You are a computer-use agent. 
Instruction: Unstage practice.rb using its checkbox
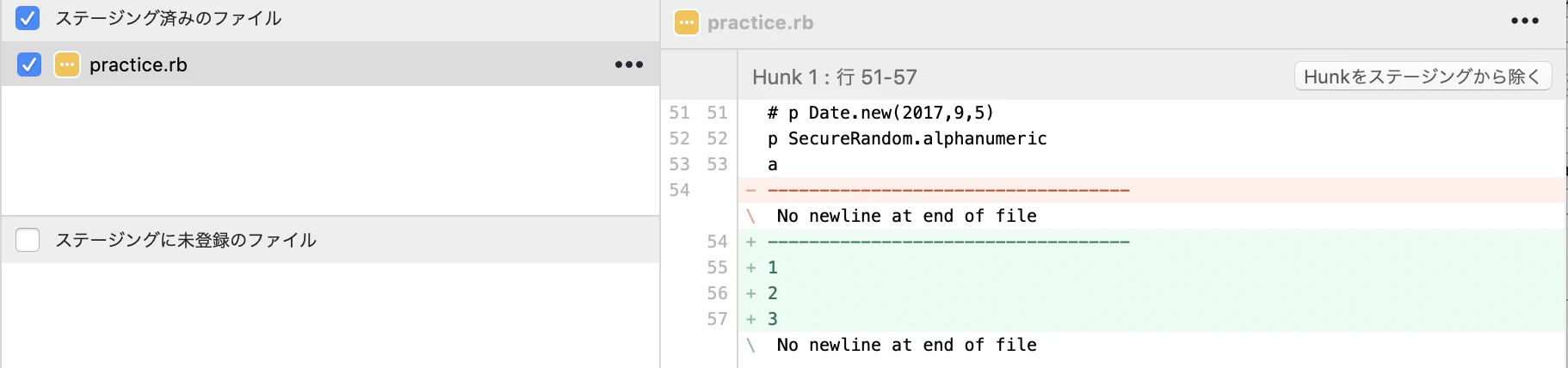[x=29, y=64]
